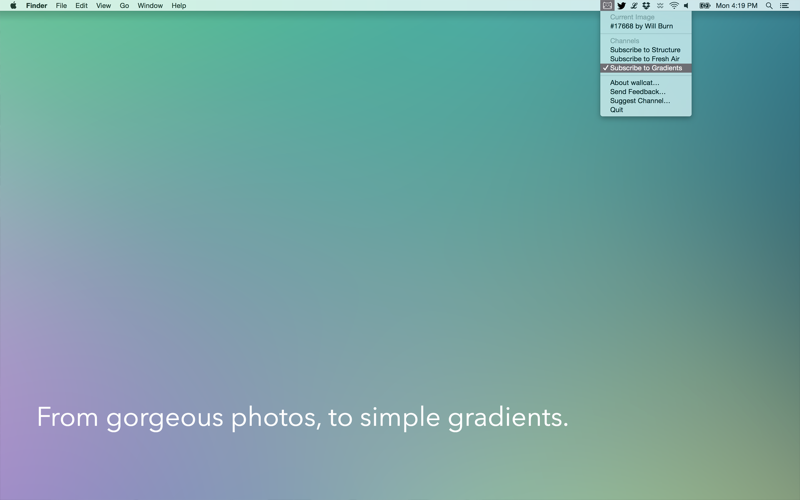Open the Wi-Fi status menu
The height and width of the screenshot is (500, 800).
674,6
